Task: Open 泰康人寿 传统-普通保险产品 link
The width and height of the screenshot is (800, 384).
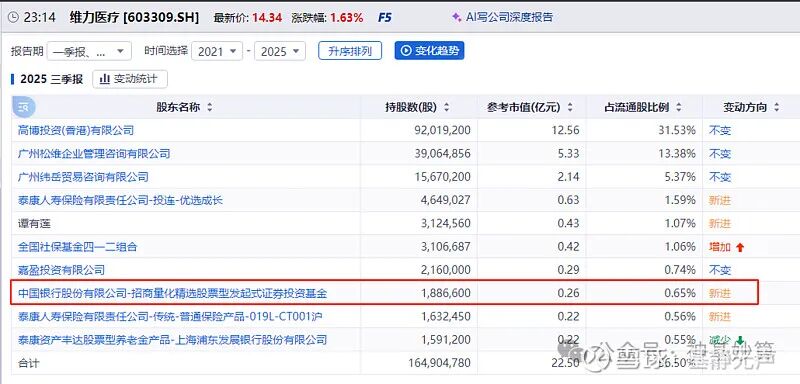Action: point(170,317)
